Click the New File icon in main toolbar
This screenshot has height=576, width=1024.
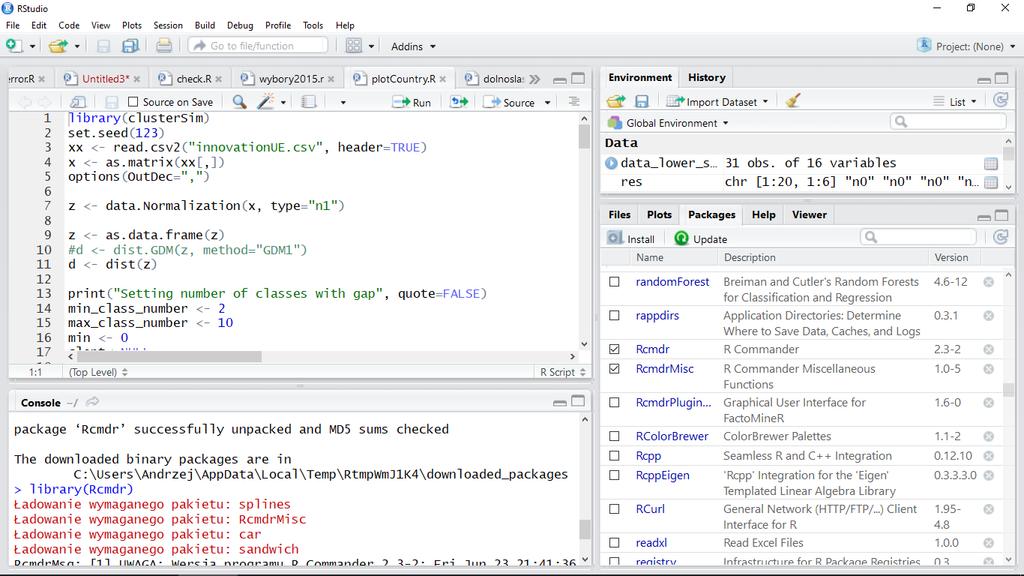pyautogui.click(x=12, y=46)
